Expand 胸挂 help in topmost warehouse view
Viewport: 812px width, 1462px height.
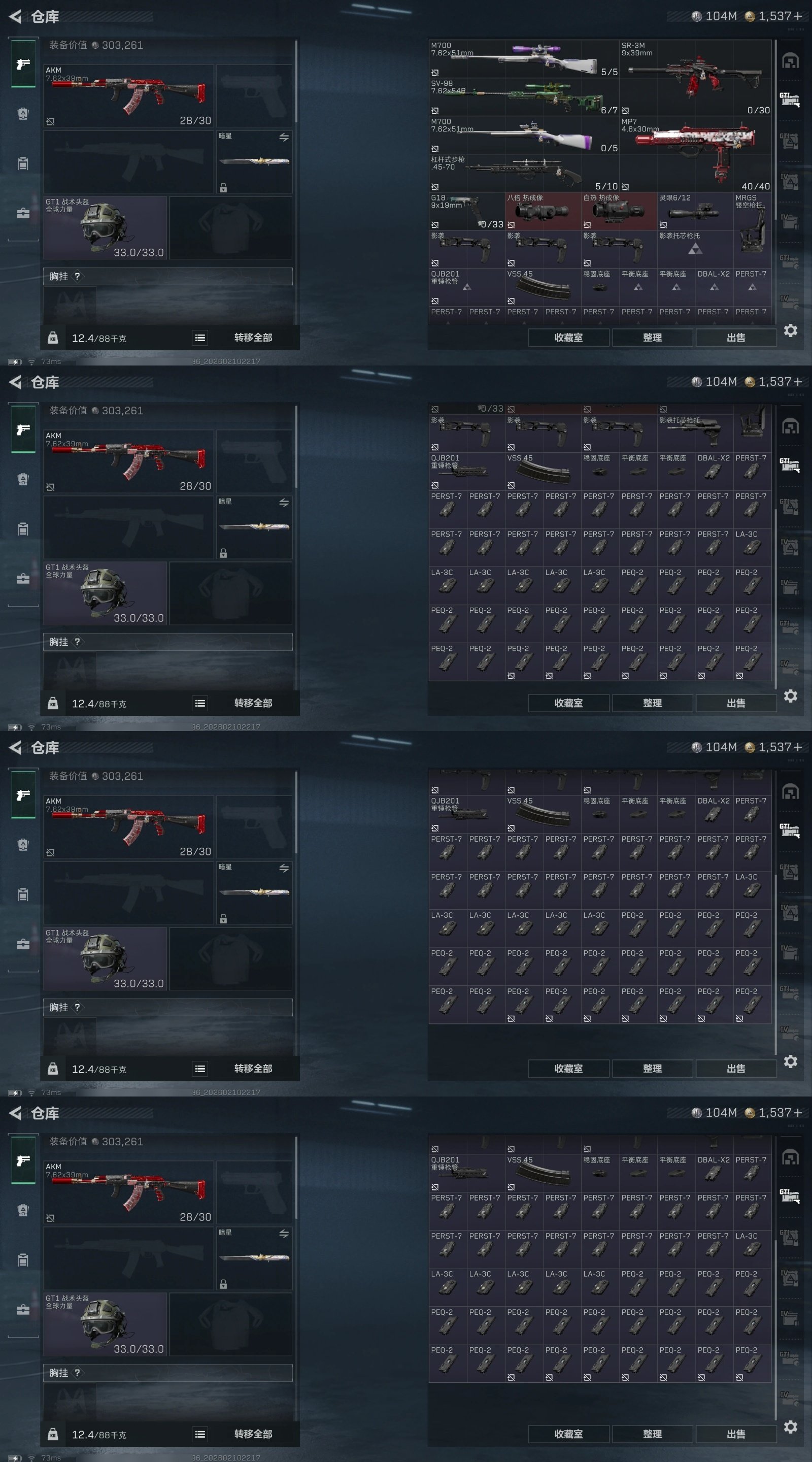point(77,276)
